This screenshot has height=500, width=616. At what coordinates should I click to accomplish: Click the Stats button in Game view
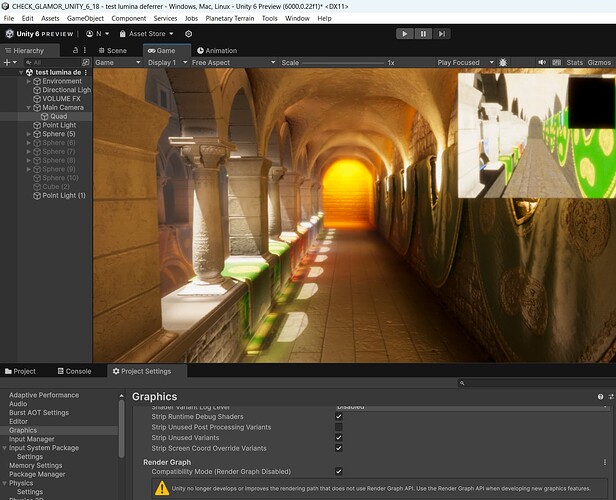(574, 62)
